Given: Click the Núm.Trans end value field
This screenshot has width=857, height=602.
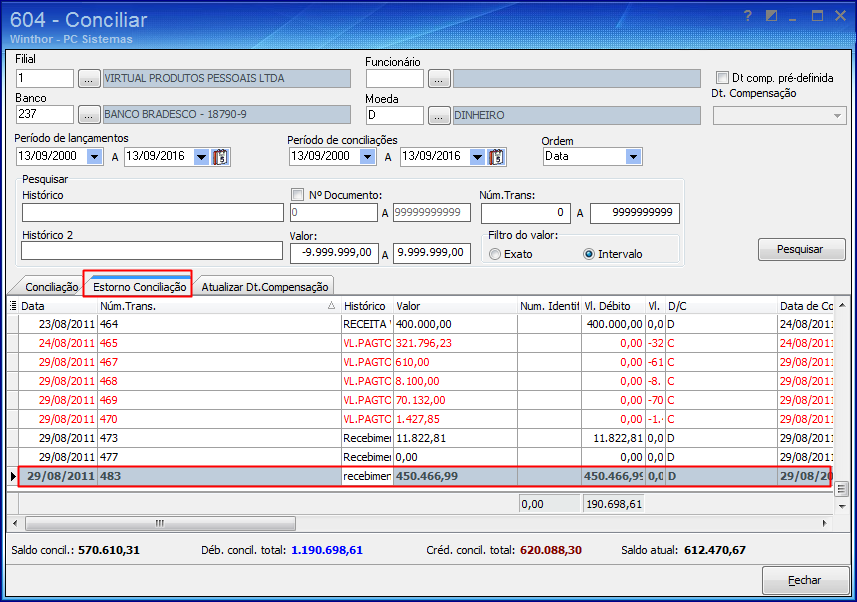Looking at the screenshot, I should coord(635,213).
